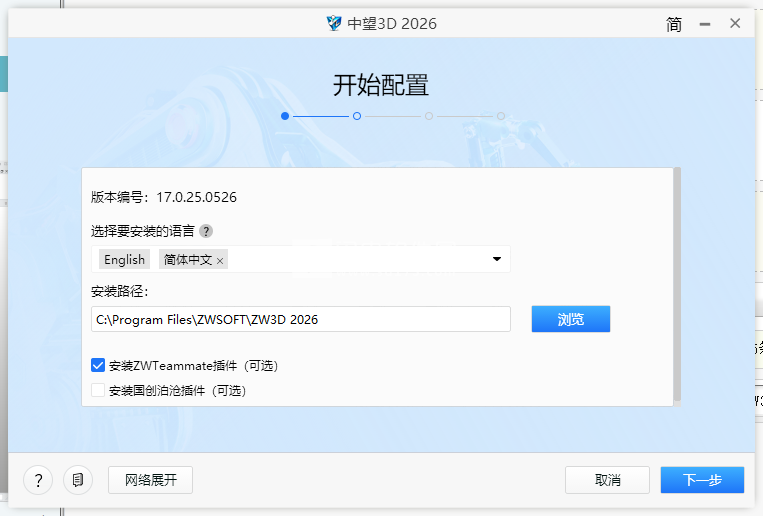Click the 安装路径 label
763x516 pixels.
(x=119, y=291)
